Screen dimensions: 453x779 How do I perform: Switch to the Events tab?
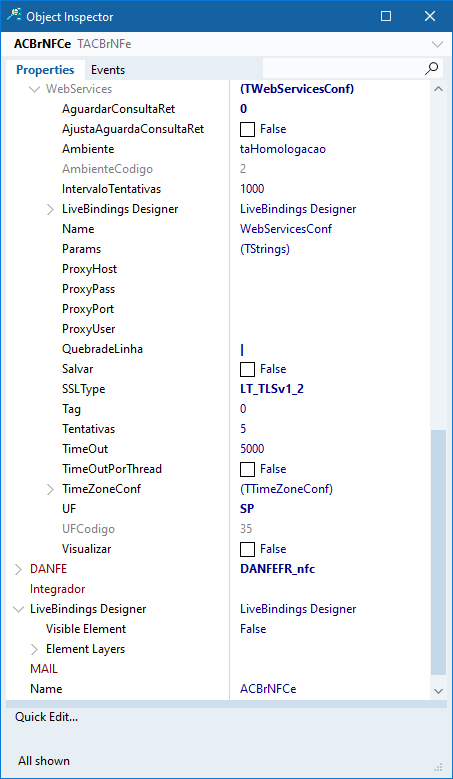coord(108,70)
